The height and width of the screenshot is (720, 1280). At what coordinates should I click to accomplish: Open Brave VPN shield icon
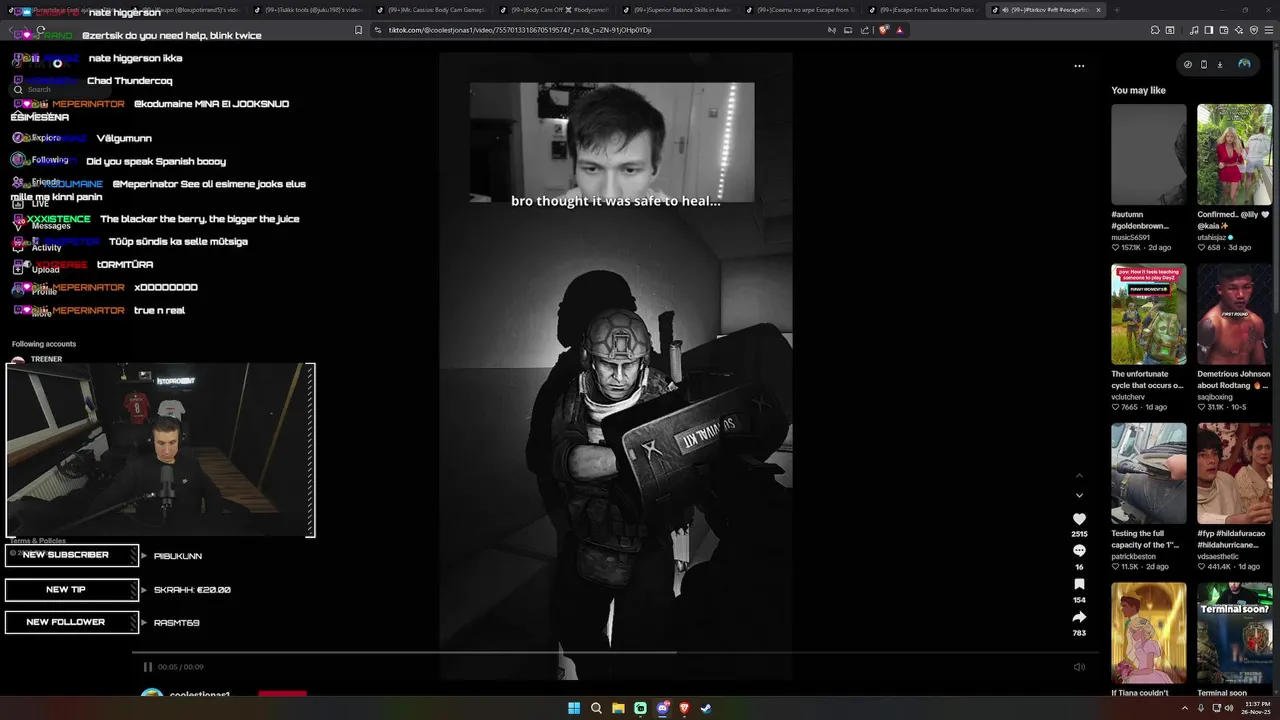click(1254, 30)
